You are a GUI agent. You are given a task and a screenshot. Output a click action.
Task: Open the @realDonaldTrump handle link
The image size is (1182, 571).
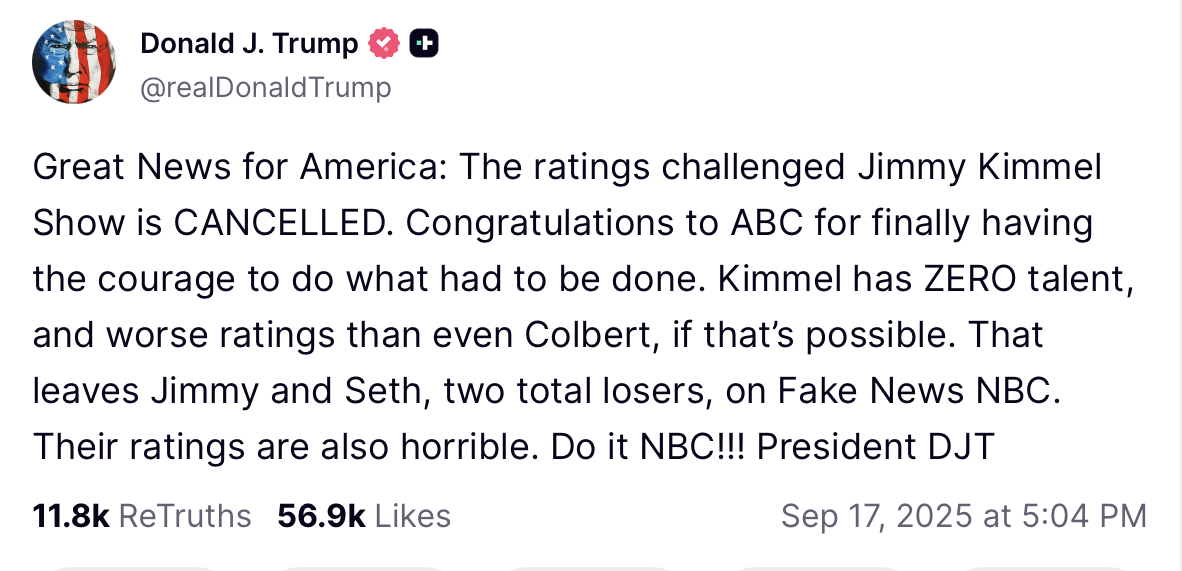click(266, 88)
